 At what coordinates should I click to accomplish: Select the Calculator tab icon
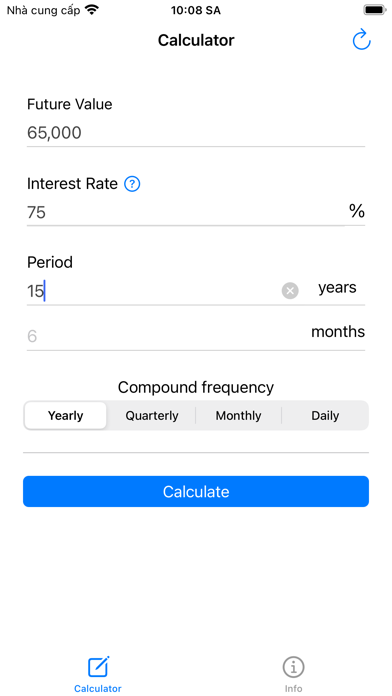(x=98, y=666)
